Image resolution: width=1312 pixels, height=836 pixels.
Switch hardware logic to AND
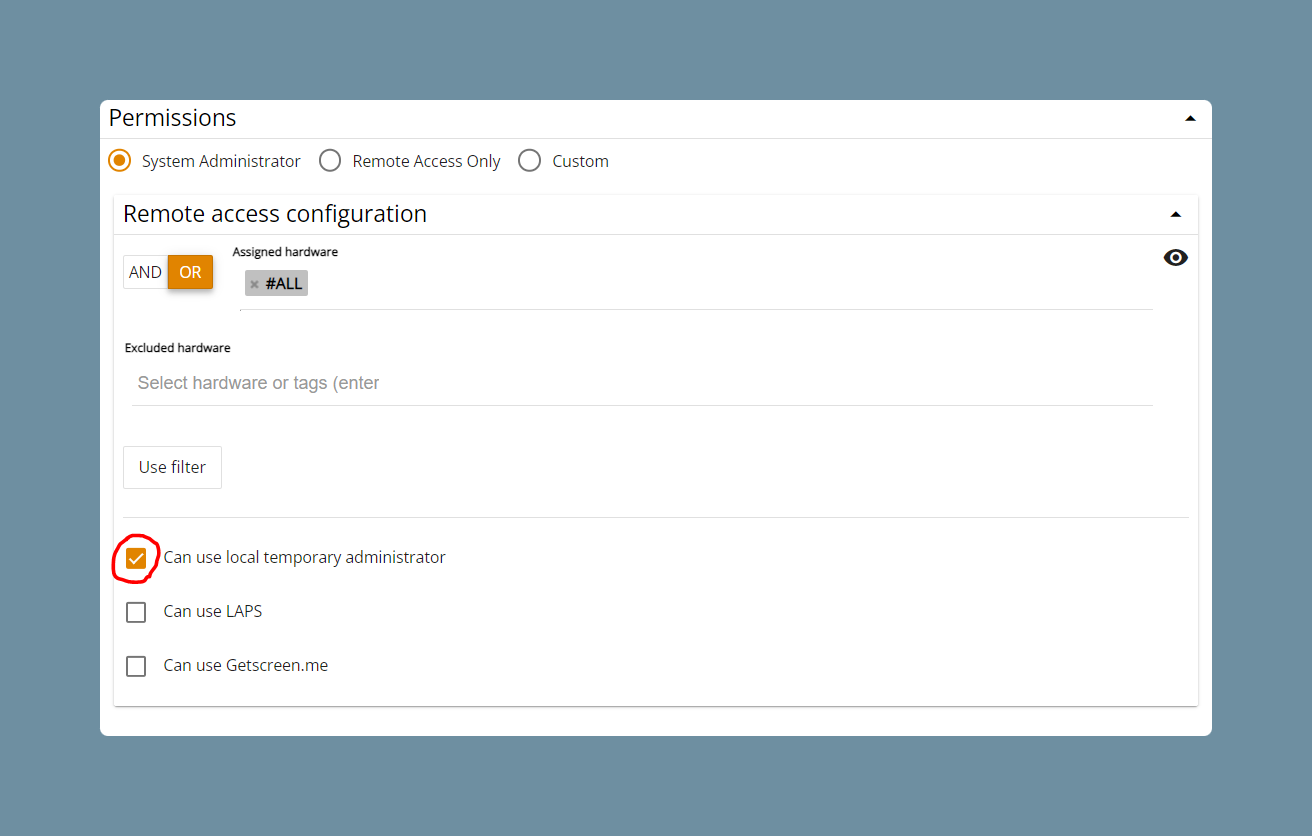click(145, 272)
